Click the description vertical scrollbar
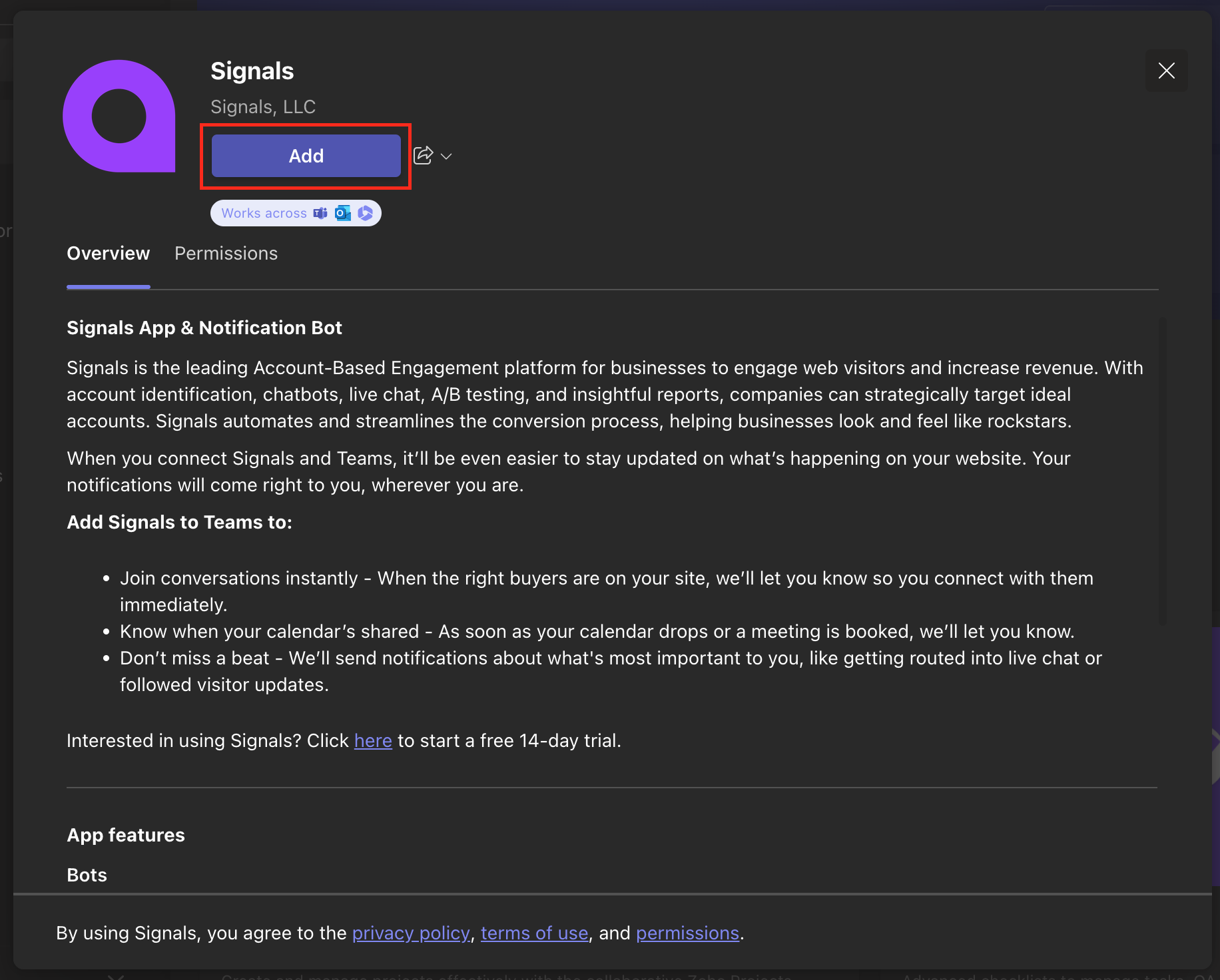Image resolution: width=1220 pixels, height=980 pixels. (1162, 471)
